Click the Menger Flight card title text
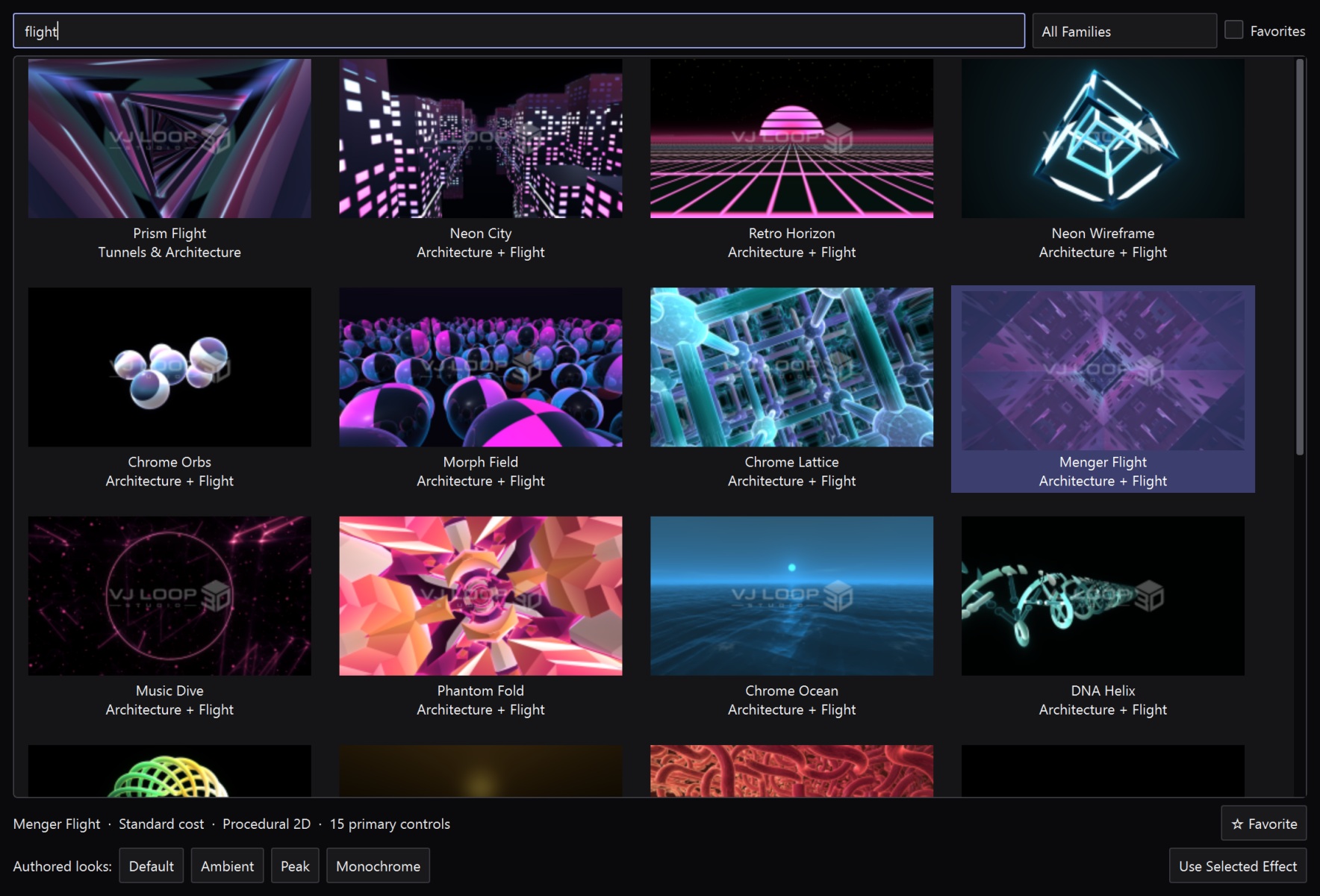1320x896 pixels. (1103, 462)
